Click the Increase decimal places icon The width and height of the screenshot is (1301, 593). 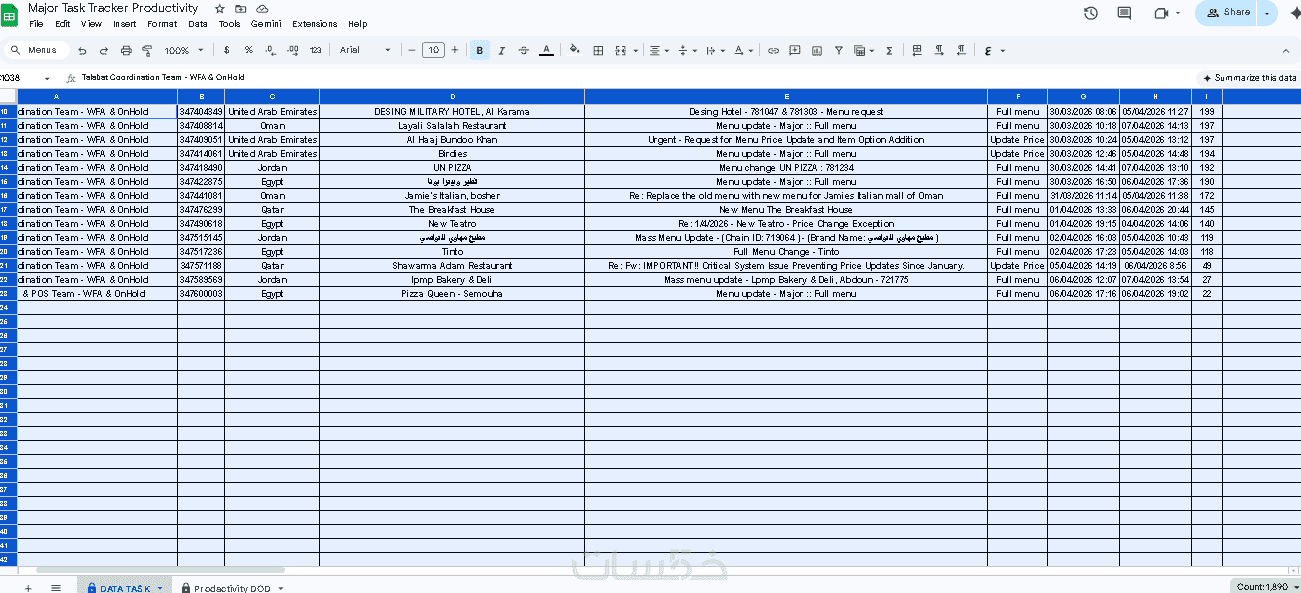[292, 50]
